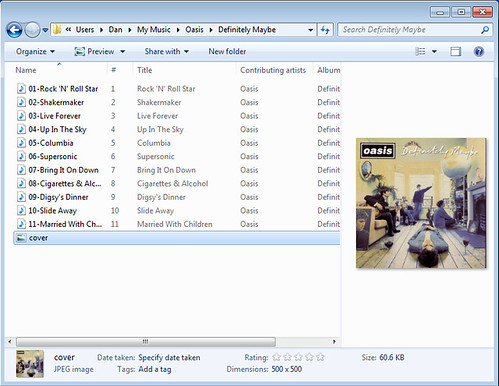Select the music icon of 08-Cigarettes & Alc...
The height and width of the screenshot is (386, 499).
click(x=21, y=183)
